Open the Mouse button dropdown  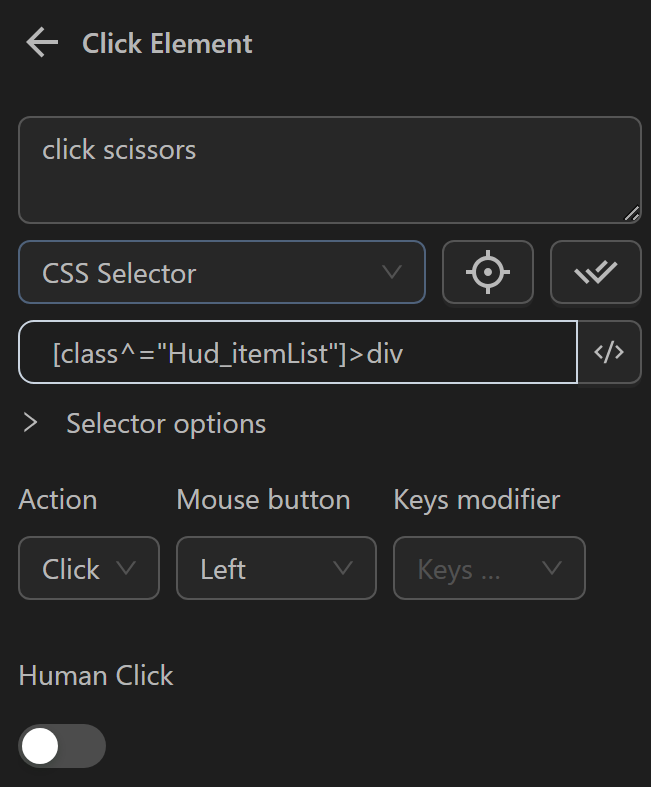(x=276, y=568)
